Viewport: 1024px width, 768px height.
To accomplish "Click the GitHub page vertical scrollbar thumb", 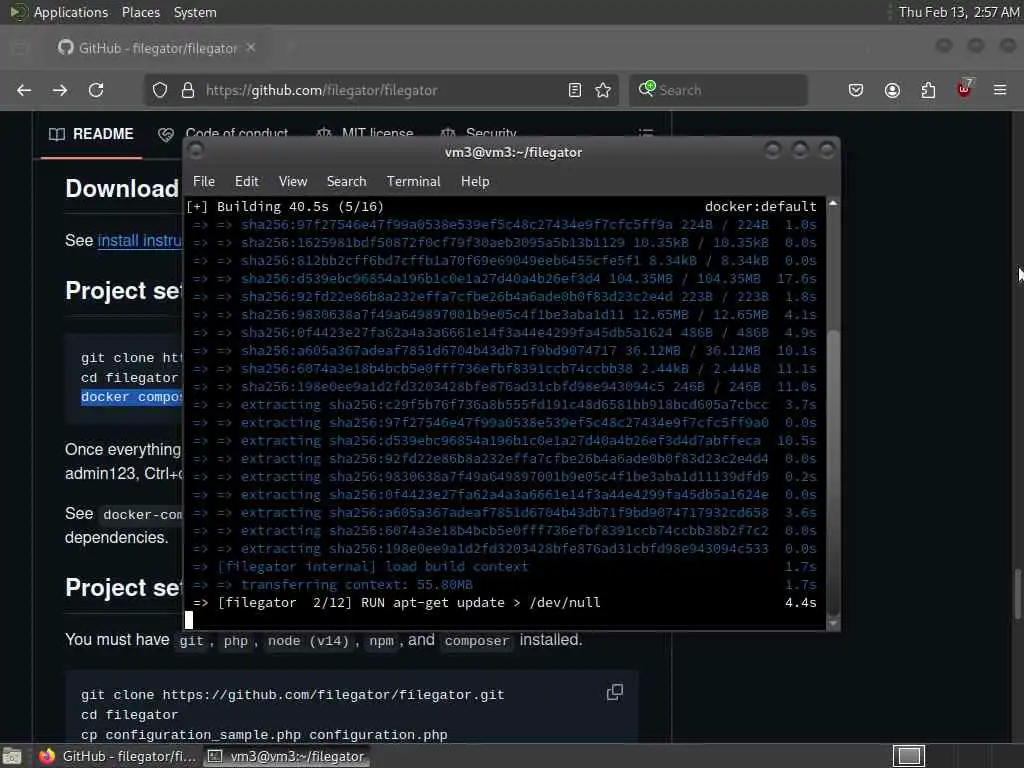I will click(x=1017, y=593).
